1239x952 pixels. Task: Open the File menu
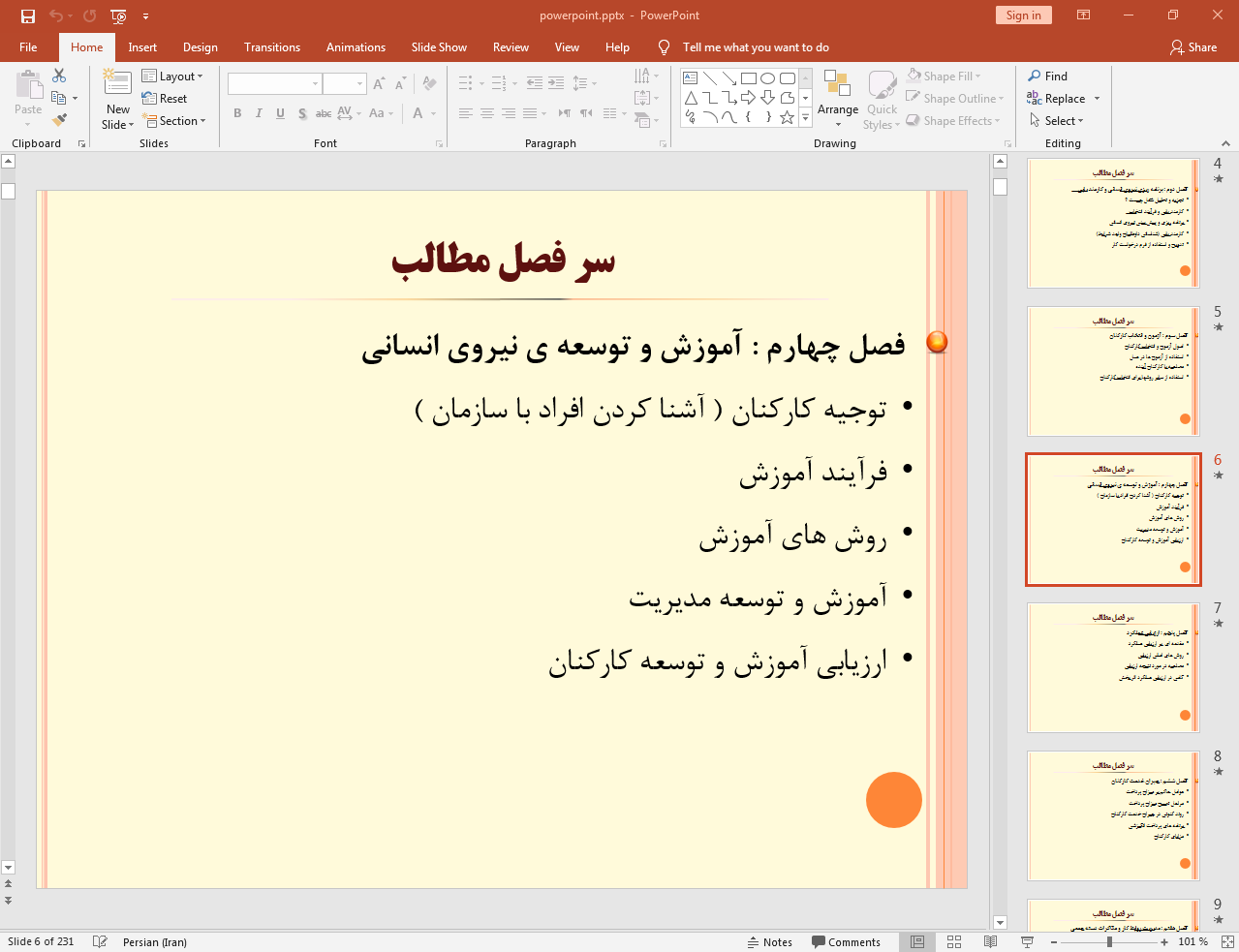28,46
